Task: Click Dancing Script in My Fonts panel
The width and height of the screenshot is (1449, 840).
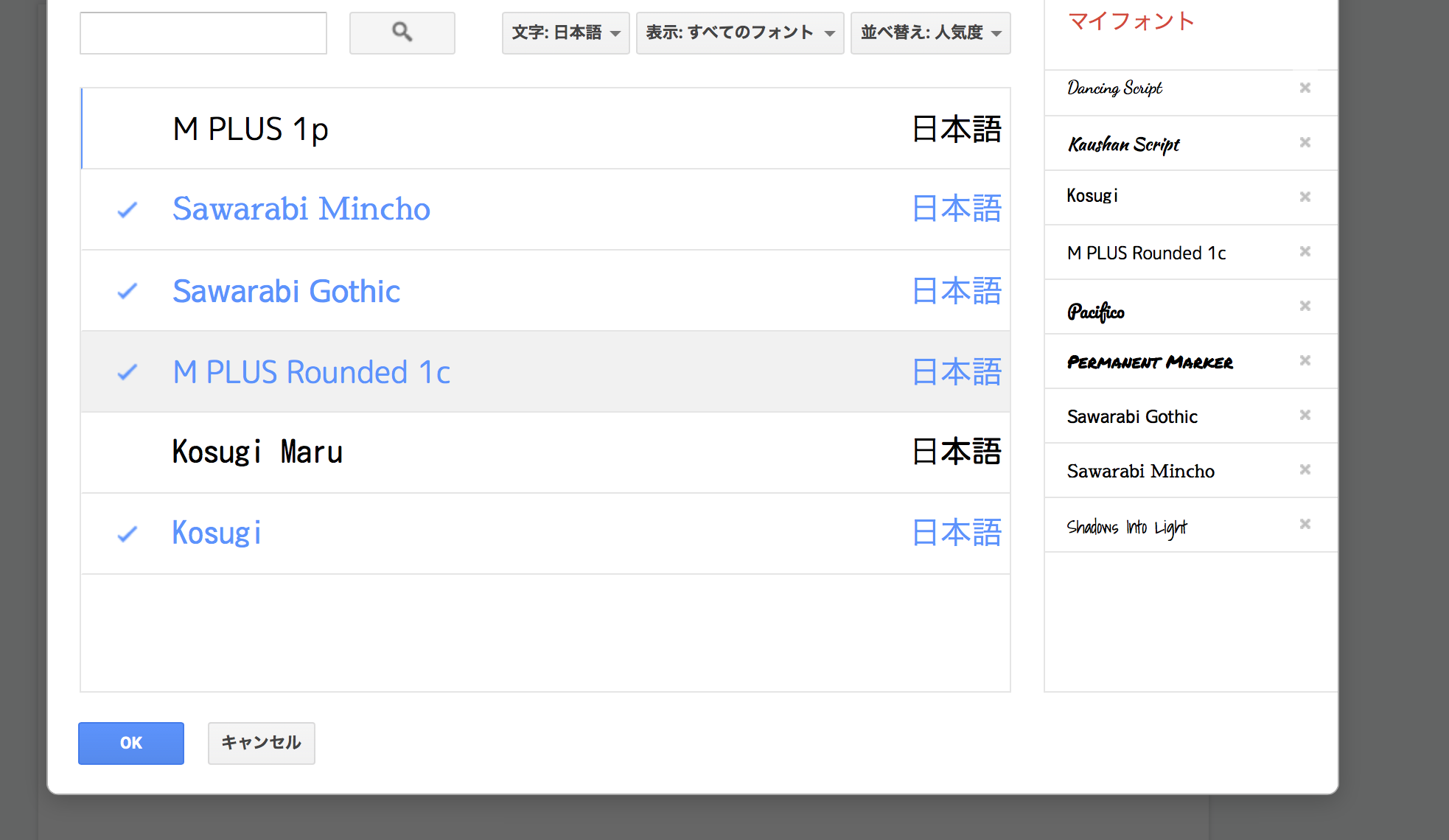Action: tap(1114, 88)
